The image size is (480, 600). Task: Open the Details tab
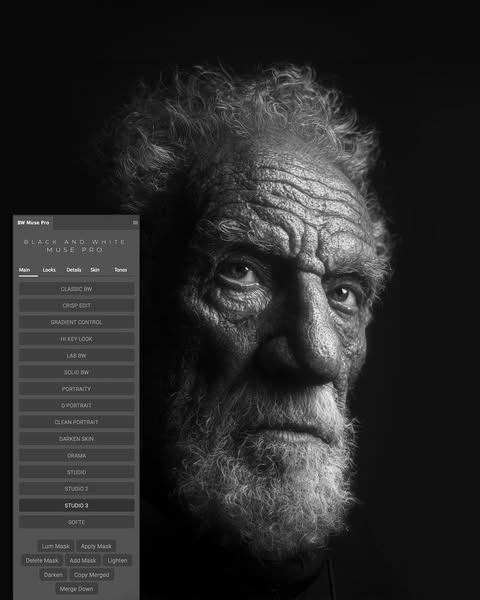[74, 270]
